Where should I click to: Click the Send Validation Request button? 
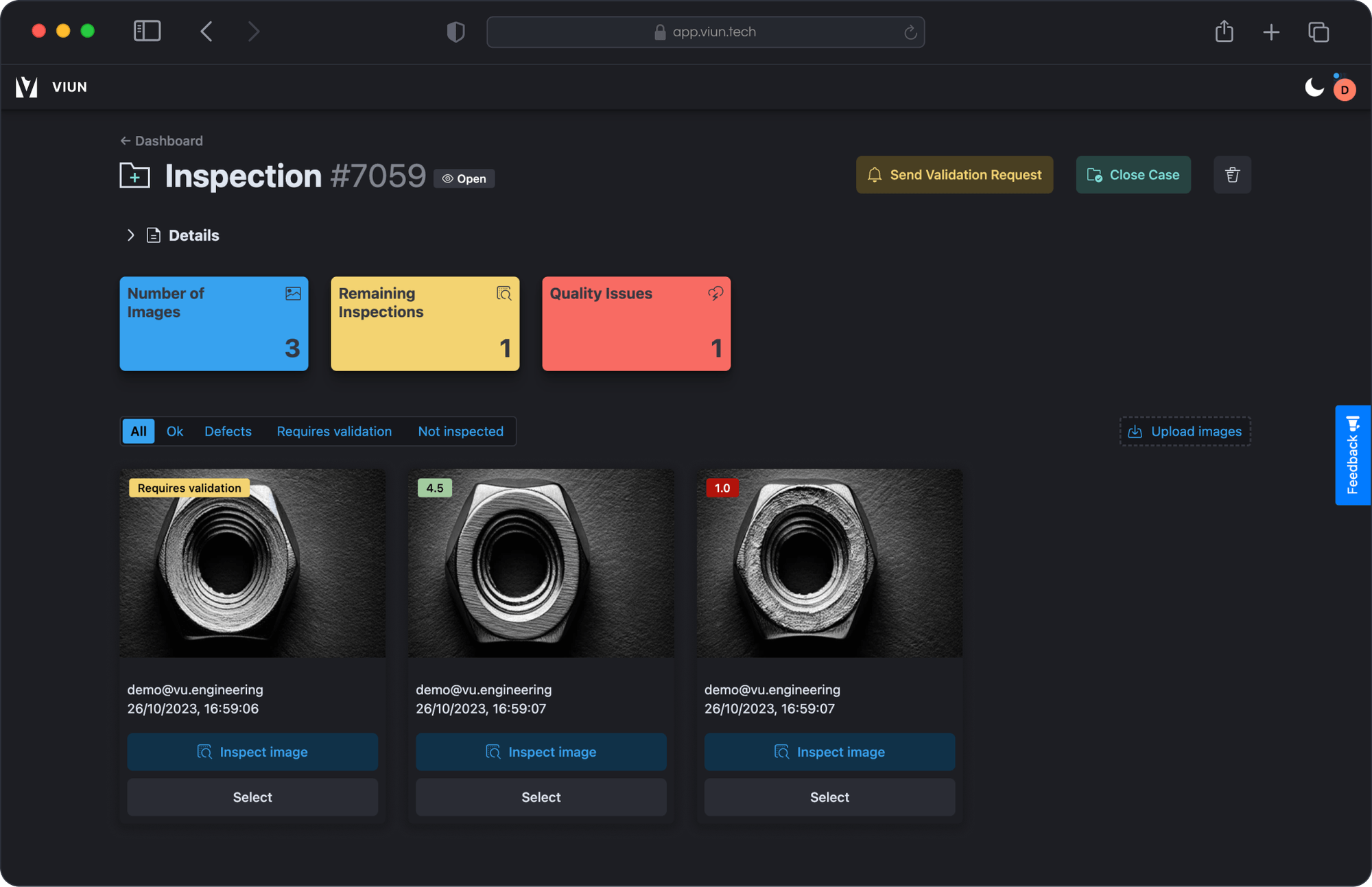pos(954,175)
